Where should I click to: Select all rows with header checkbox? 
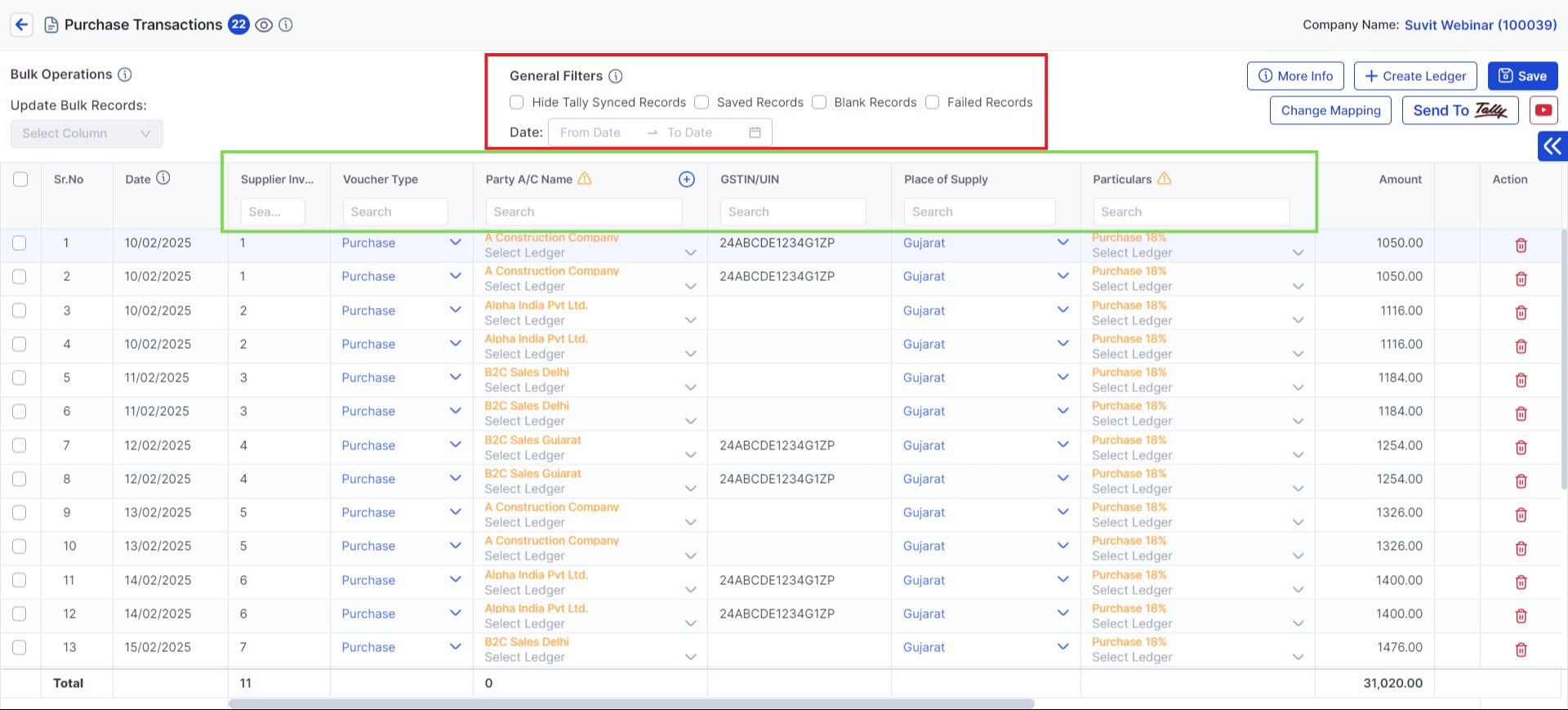(20, 179)
